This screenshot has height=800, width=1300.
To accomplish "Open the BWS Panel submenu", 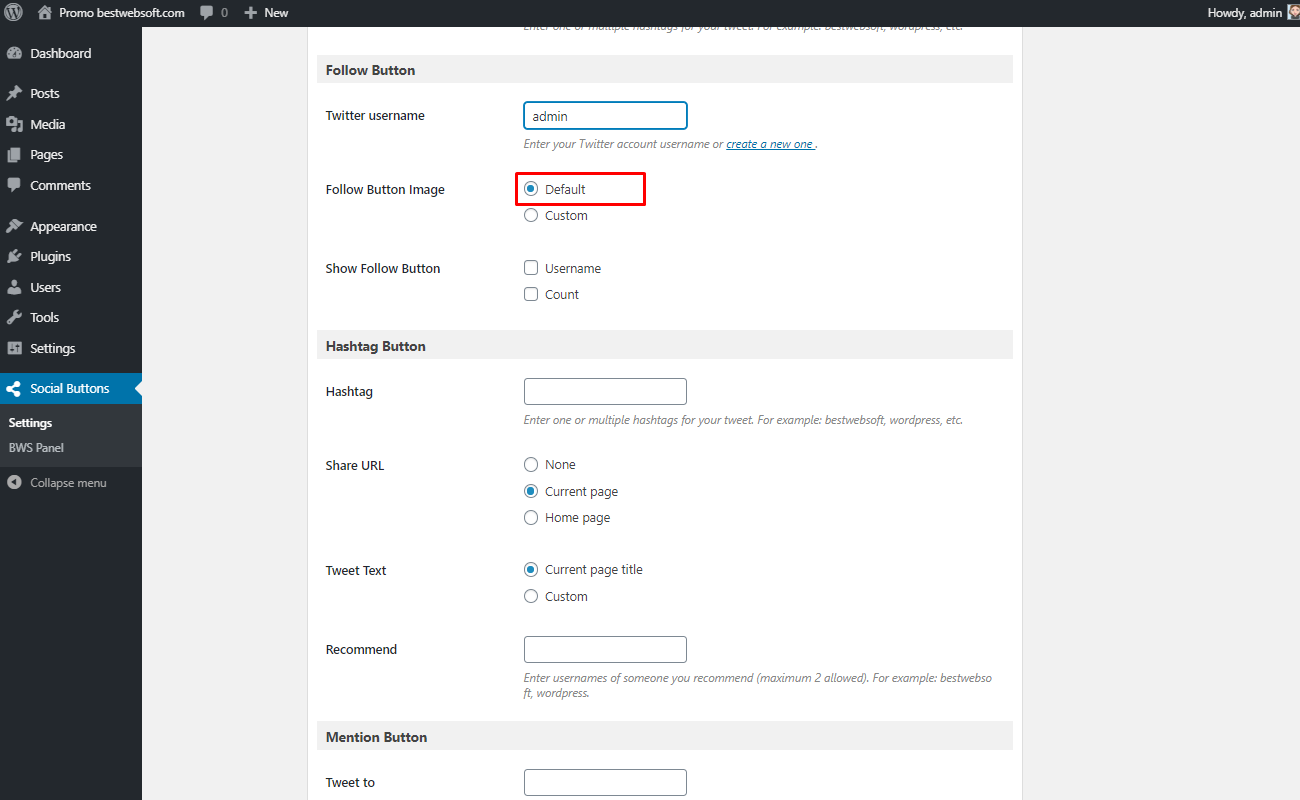I will coord(36,448).
